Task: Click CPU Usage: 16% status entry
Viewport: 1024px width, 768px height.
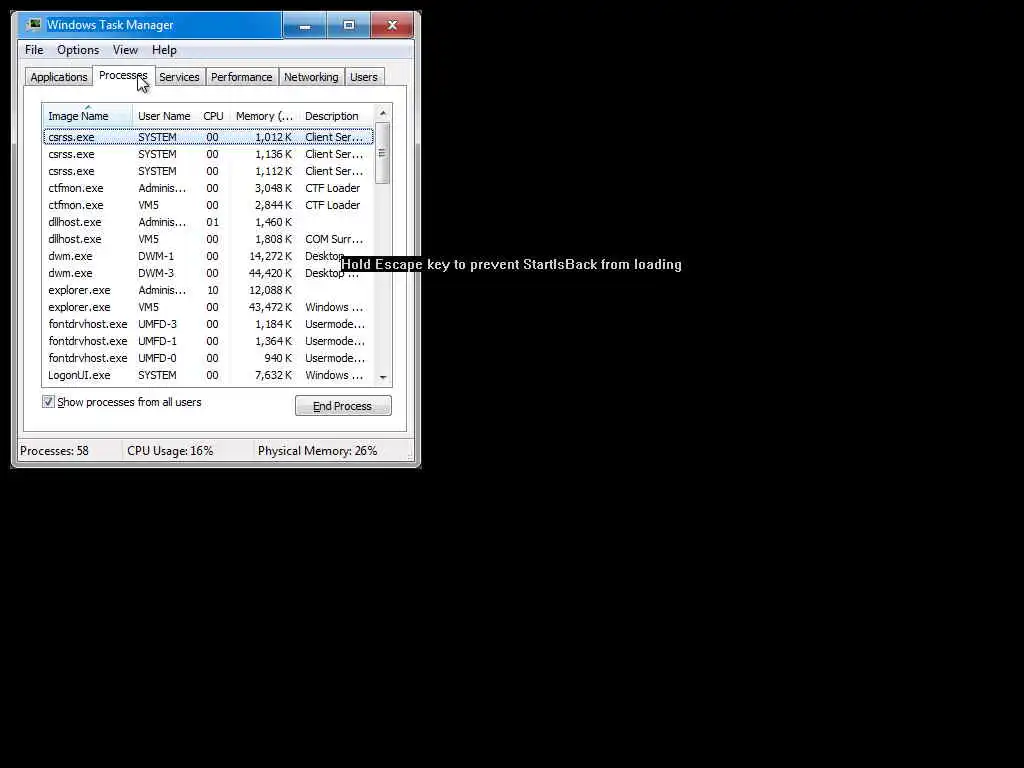Action: [170, 451]
